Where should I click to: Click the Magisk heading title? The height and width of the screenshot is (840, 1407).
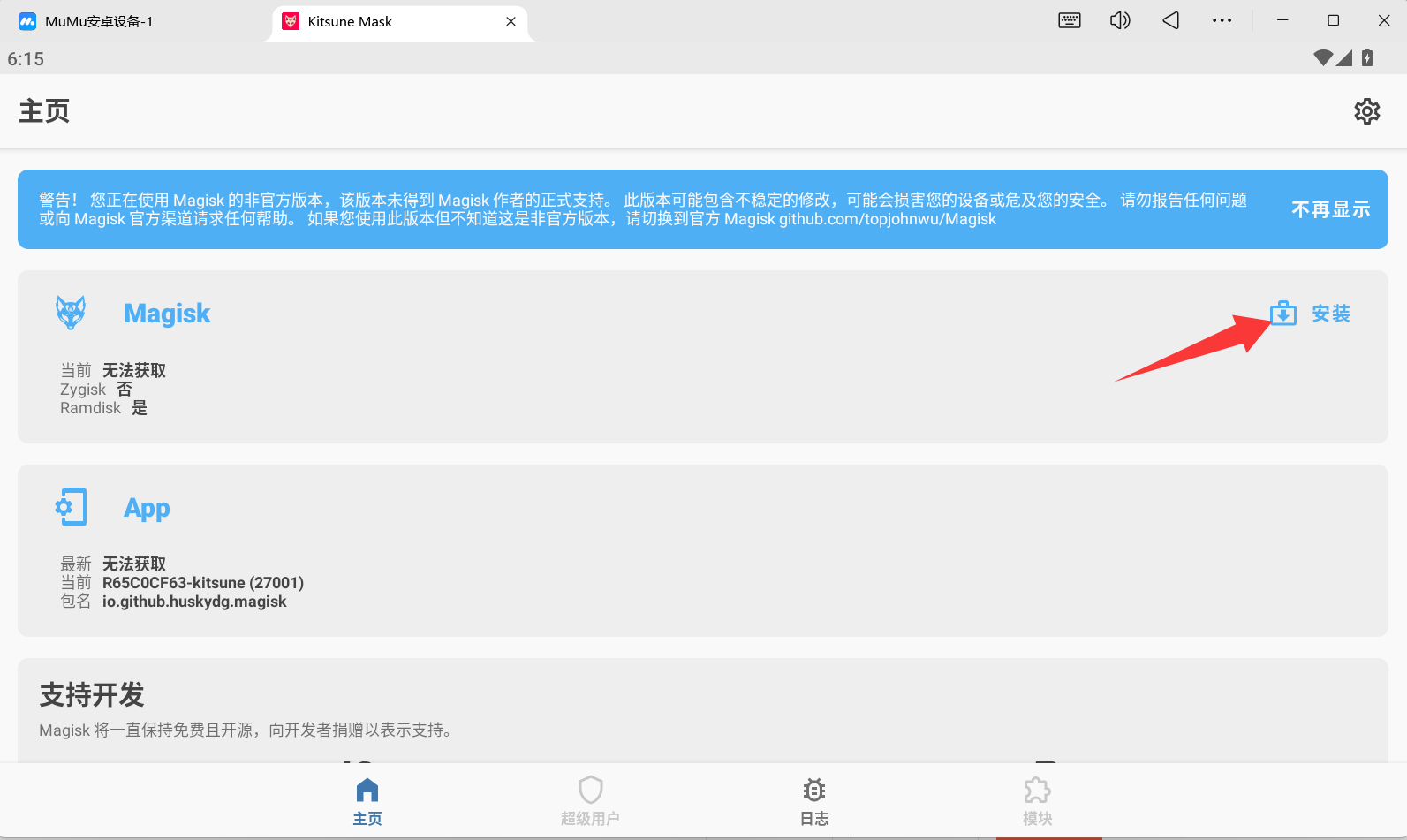tap(167, 314)
